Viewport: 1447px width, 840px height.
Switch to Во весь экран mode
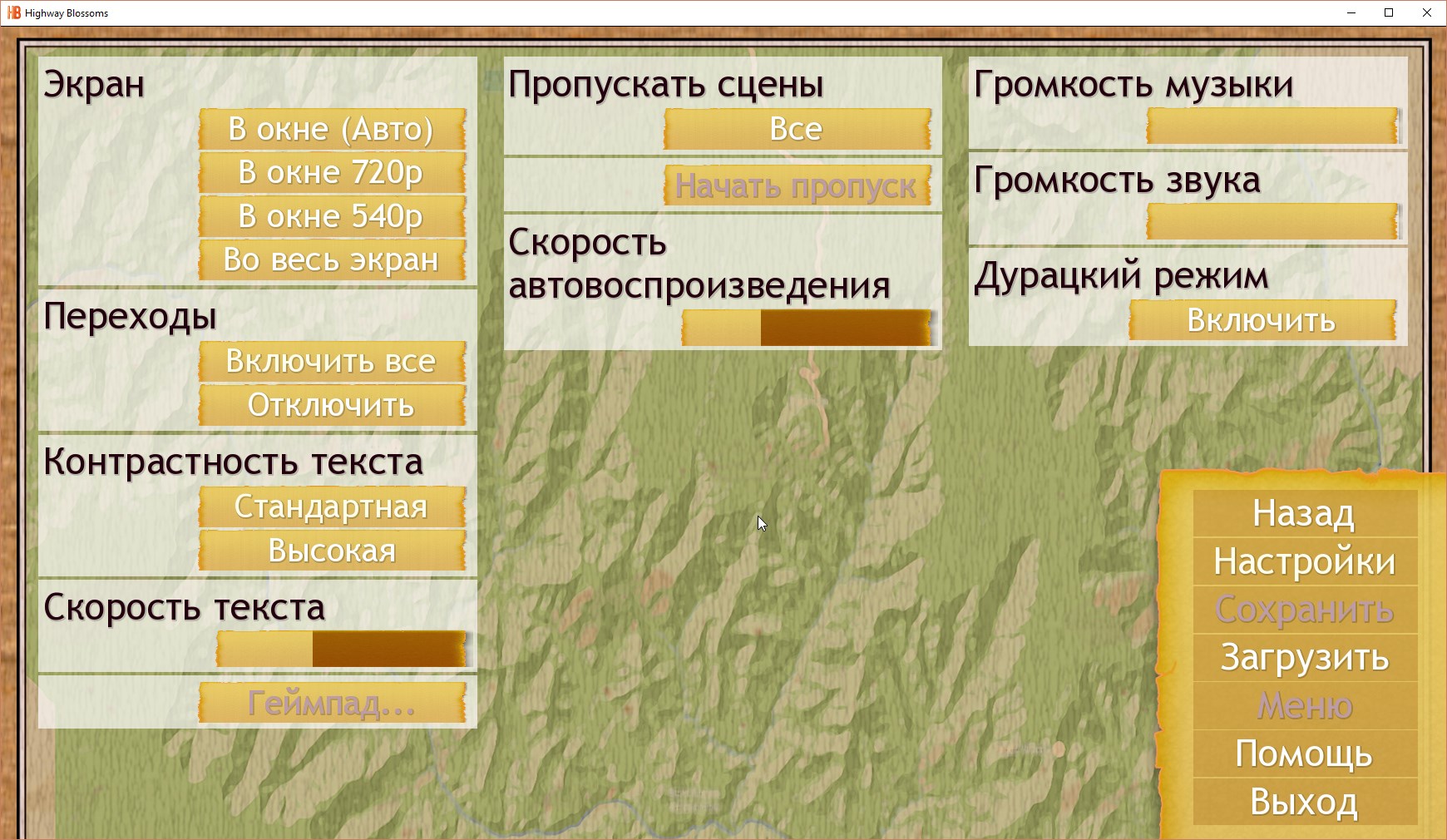332,260
